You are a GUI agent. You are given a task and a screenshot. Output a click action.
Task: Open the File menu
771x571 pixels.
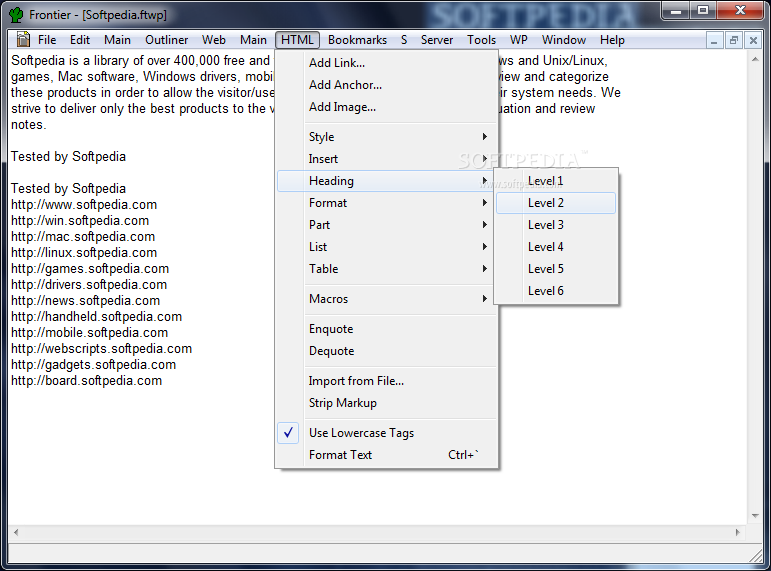47,40
